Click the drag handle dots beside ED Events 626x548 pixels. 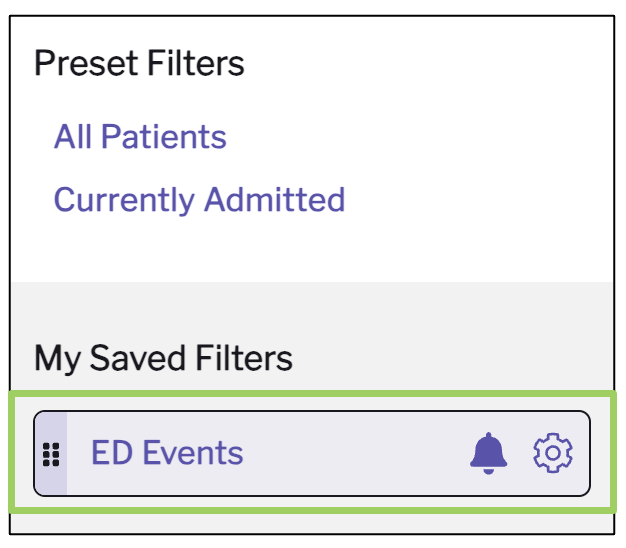(x=51, y=454)
